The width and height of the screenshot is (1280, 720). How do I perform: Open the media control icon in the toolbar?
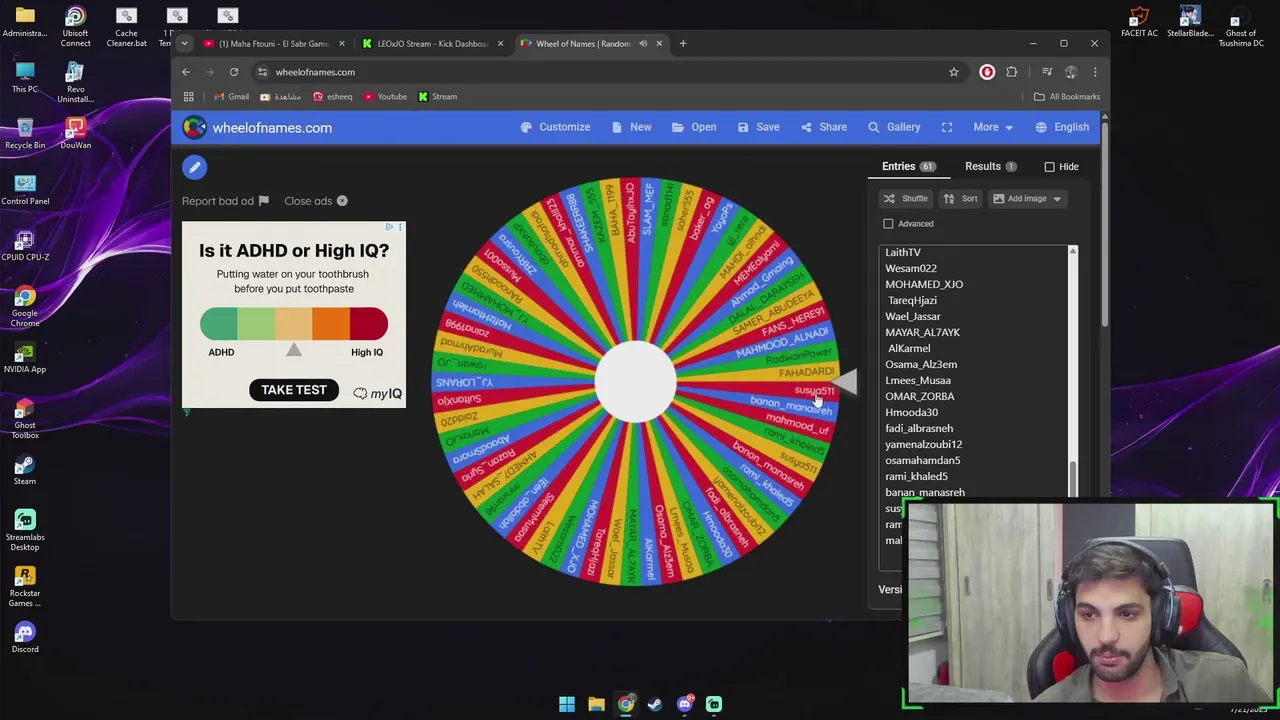[x=1047, y=72]
